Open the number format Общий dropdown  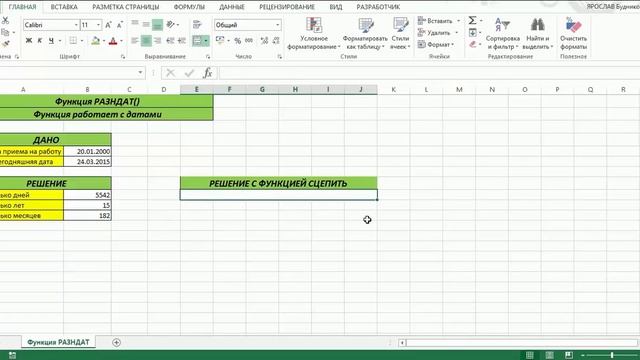pyautogui.click(x=278, y=25)
